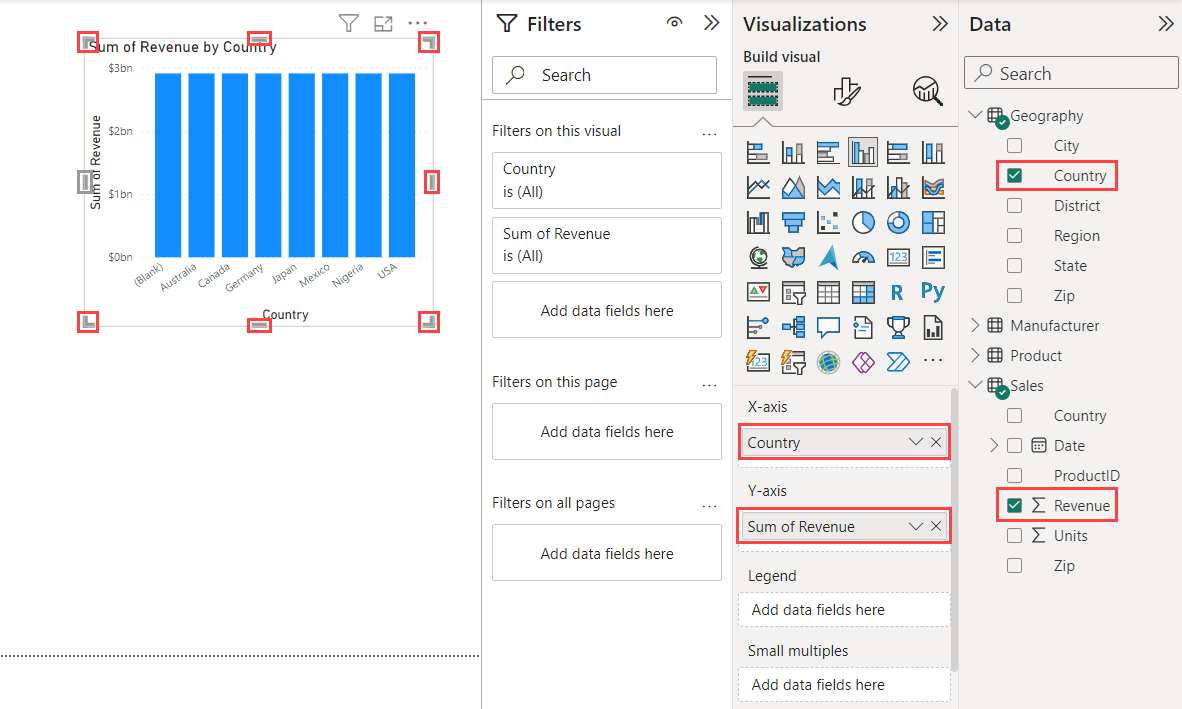Select the decomposition tree visual
The image size is (1182, 709).
793,327
